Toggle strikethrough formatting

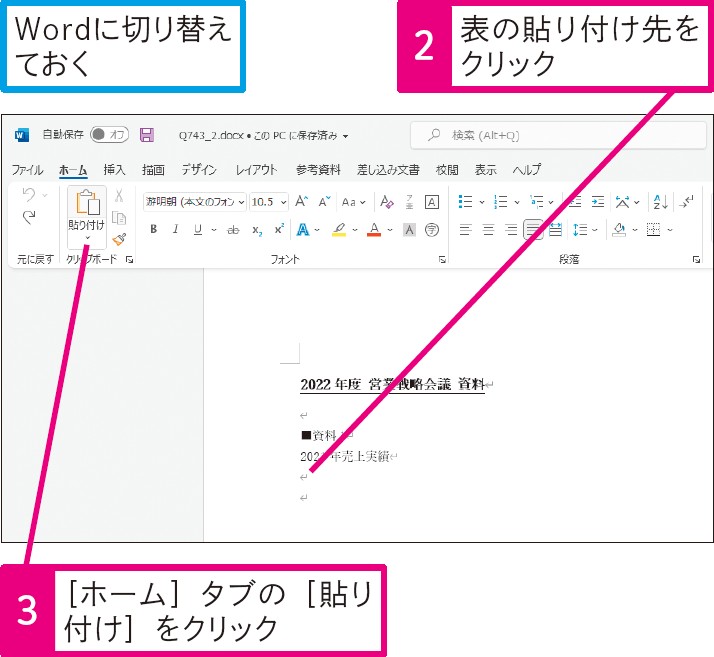tap(233, 230)
